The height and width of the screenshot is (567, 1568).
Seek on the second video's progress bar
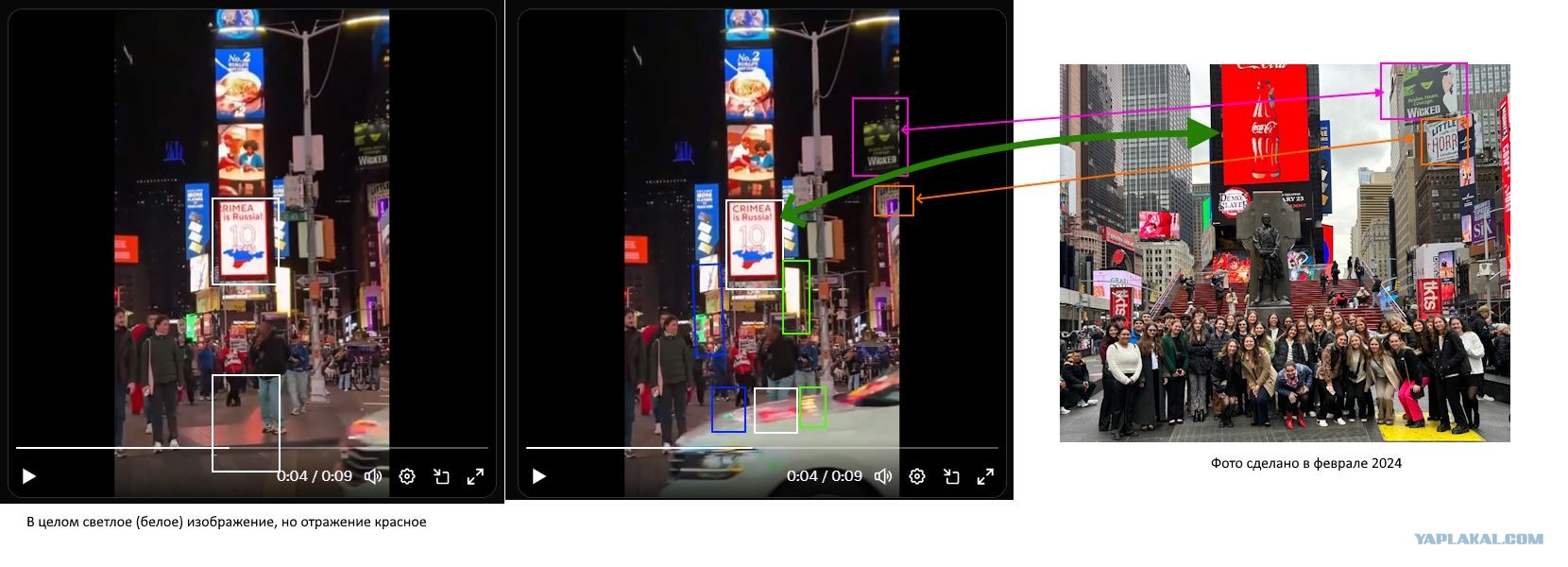coord(762,448)
